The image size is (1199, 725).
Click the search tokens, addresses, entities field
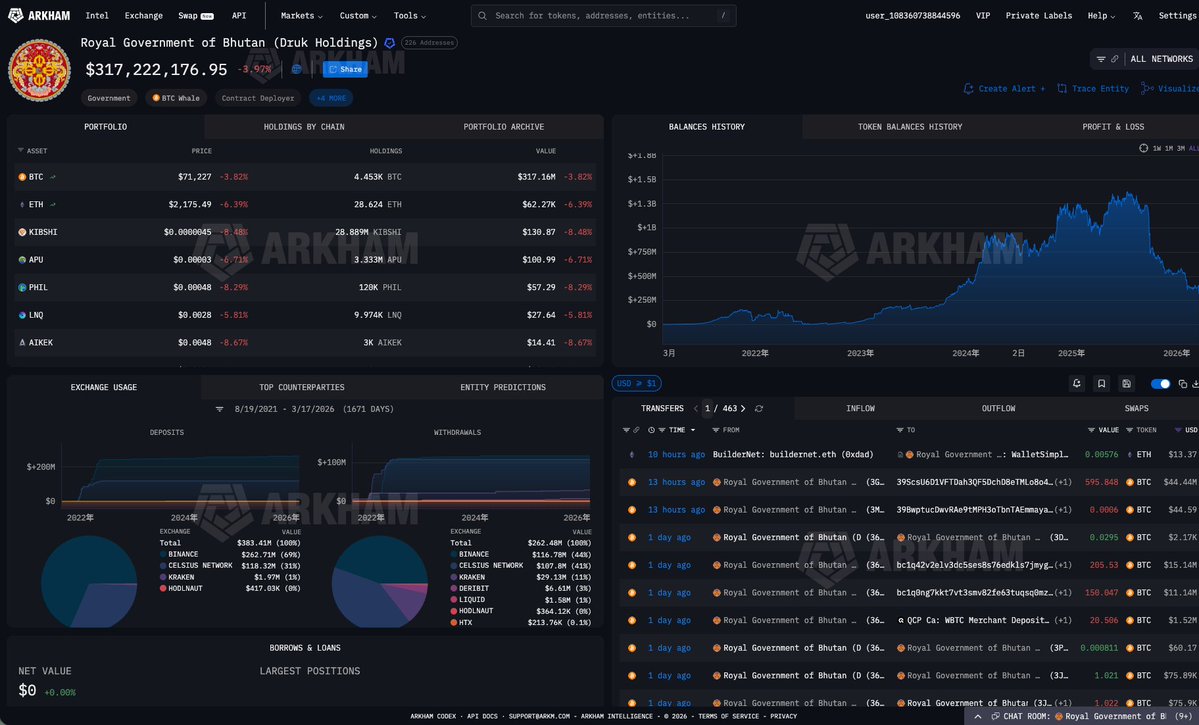click(603, 15)
